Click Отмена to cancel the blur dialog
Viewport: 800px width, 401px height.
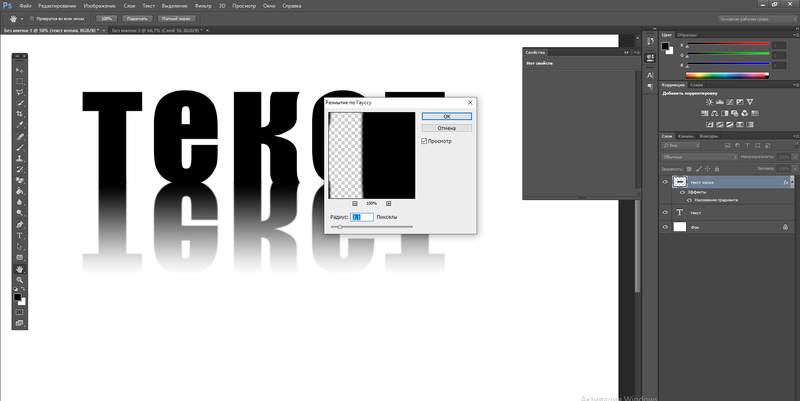445,128
